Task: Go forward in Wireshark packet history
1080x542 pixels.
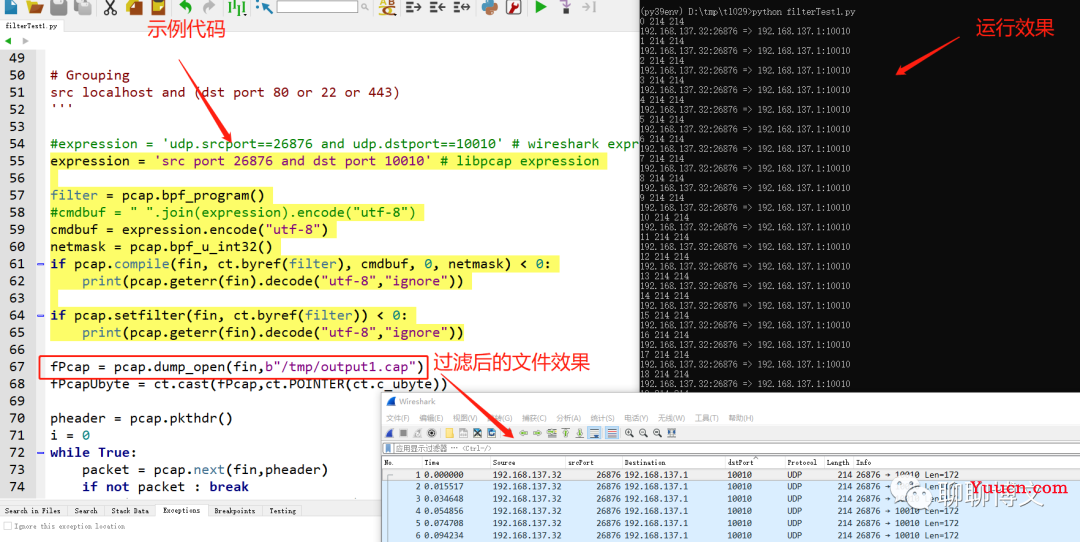Action: click(x=537, y=433)
